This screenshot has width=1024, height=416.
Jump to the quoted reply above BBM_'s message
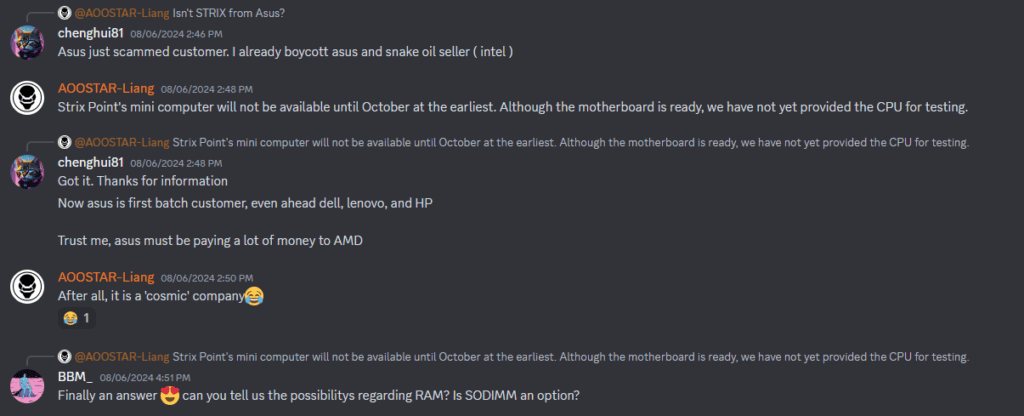tap(571, 355)
